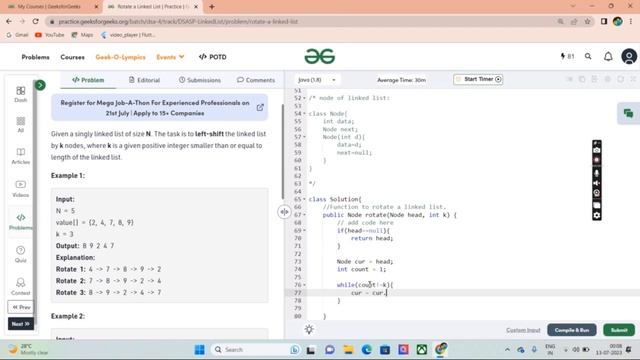The height and width of the screenshot is (360, 640).
Task: Open the Courses menu in the top navigation
Action: pos(73,57)
